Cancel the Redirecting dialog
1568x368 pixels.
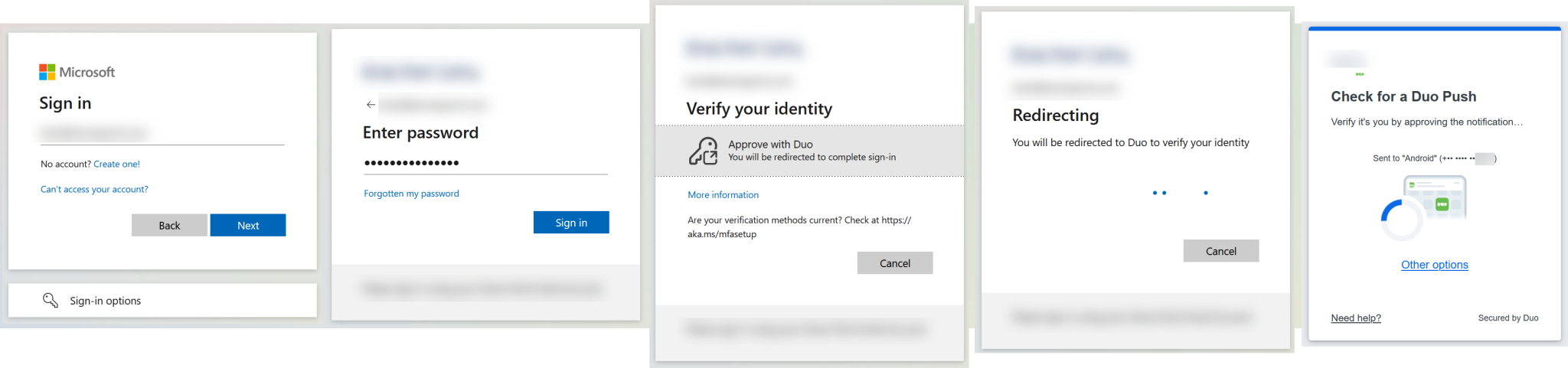1220,251
